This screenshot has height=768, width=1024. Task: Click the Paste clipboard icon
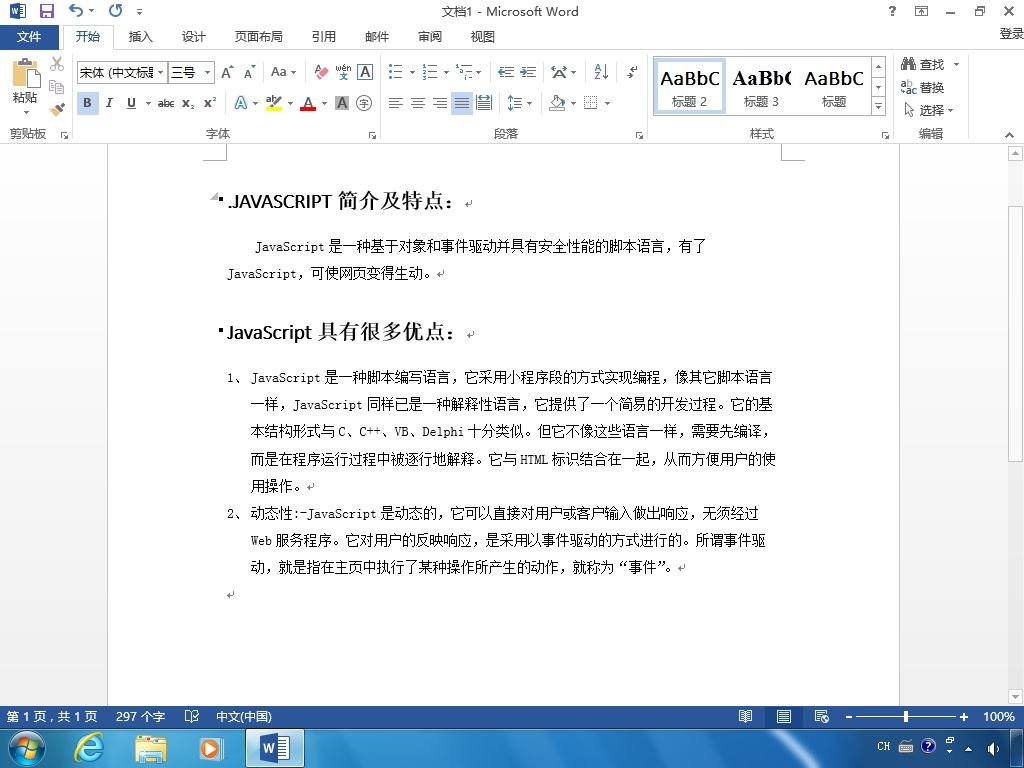pos(25,73)
